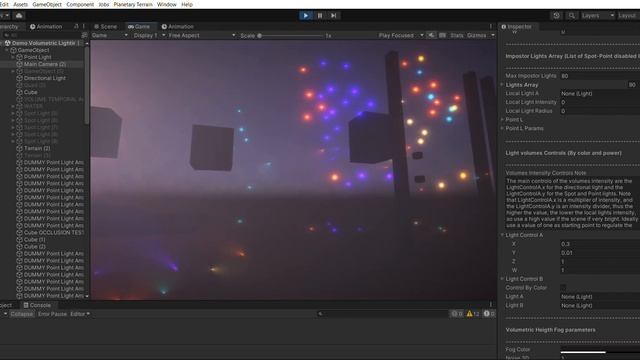The width and height of the screenshot is (640, 360).
Task: Toggle the mute audio icon in Game view
Action: tap(431, 36)
